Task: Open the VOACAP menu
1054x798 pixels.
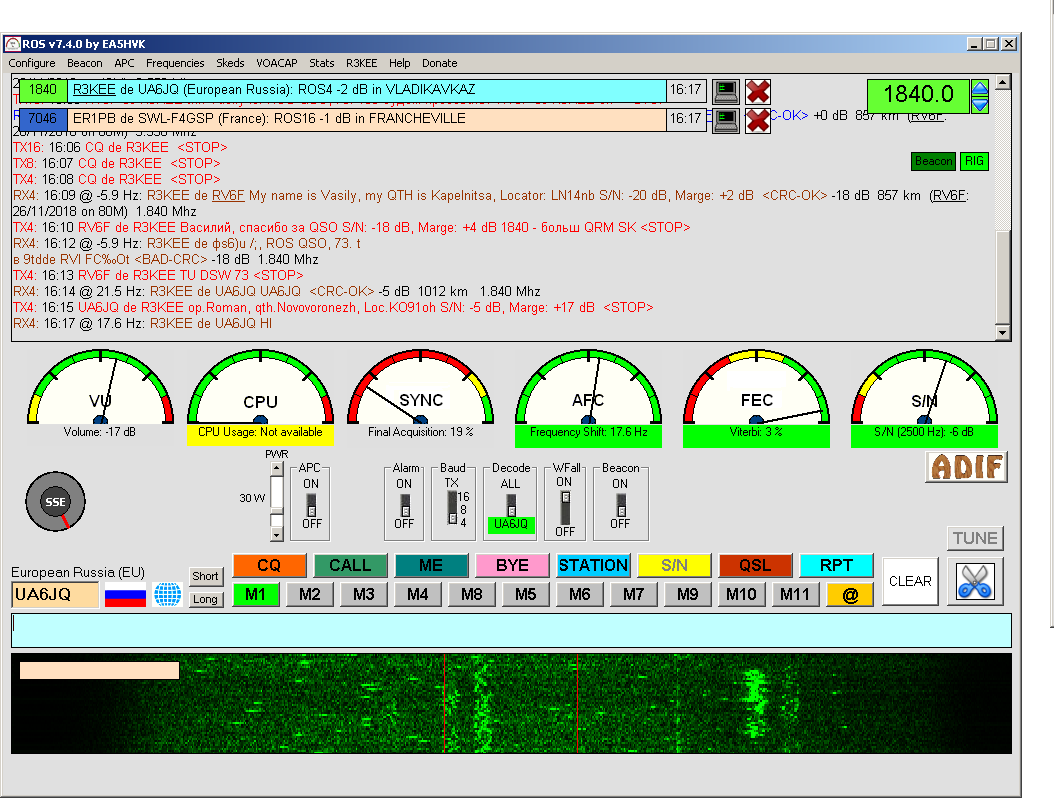Action: coord(276,63)
